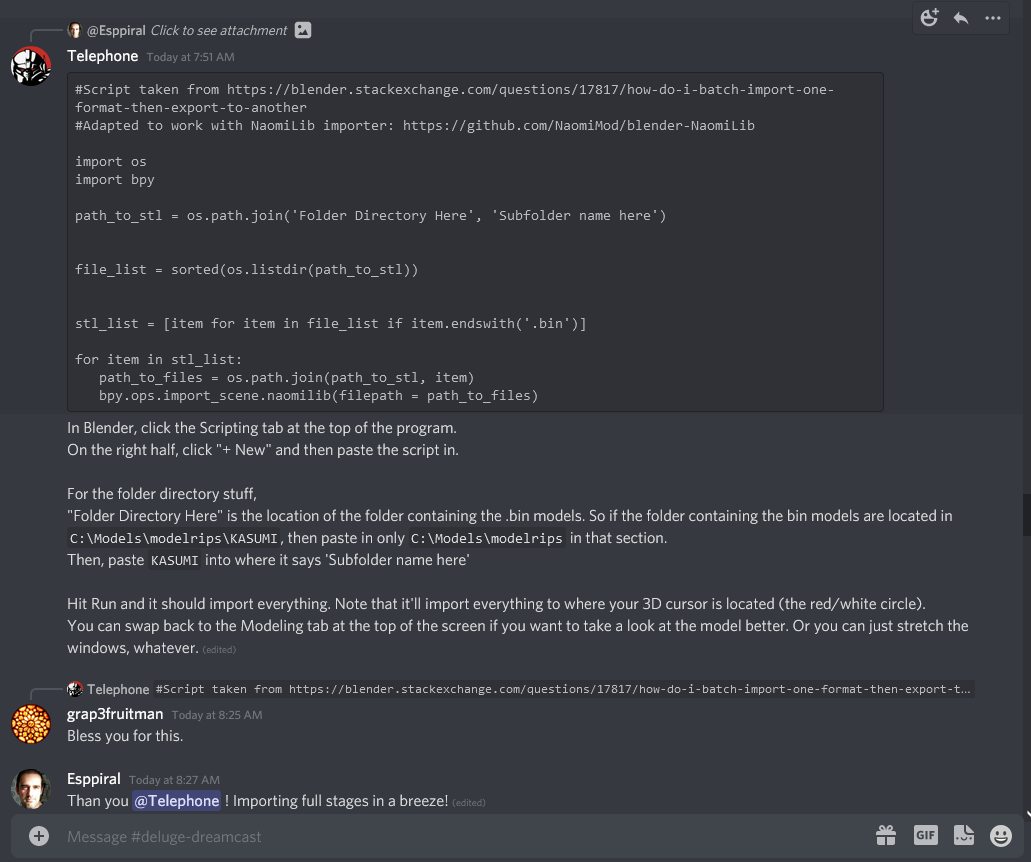Click Esppiral's profile avatar
Image resolution: width=1031 pixels, height=862 pixels.
click(31, 789)
